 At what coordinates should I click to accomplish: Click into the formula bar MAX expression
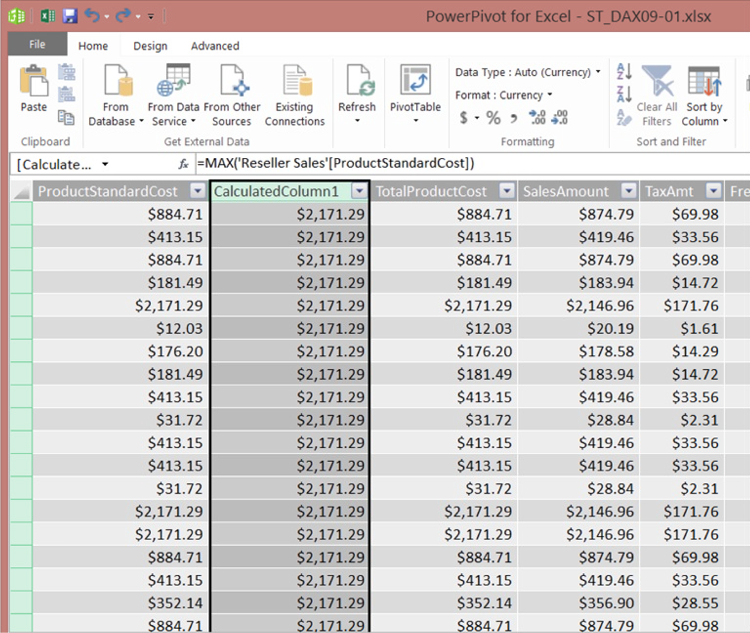click(x=335, y=163)
